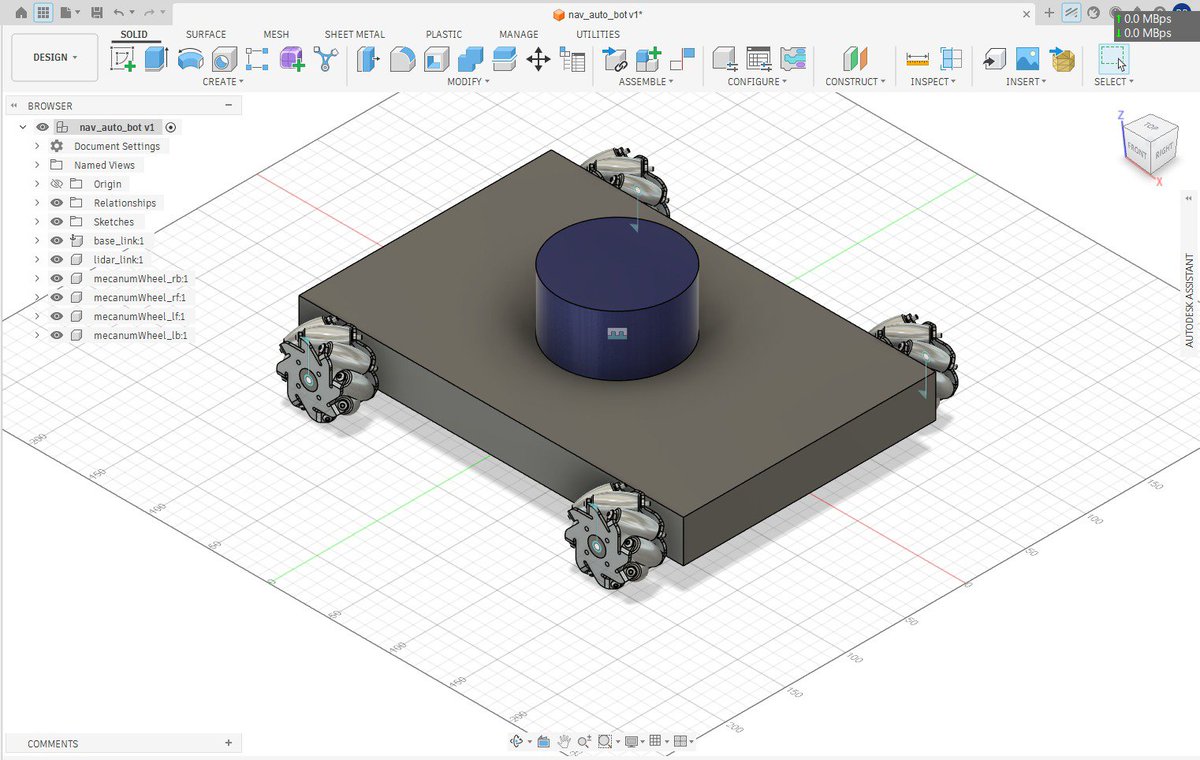Select the Move/Copy tool
Image resolution: width=1200 pixels, height=760 pixels.
(538, 59)
